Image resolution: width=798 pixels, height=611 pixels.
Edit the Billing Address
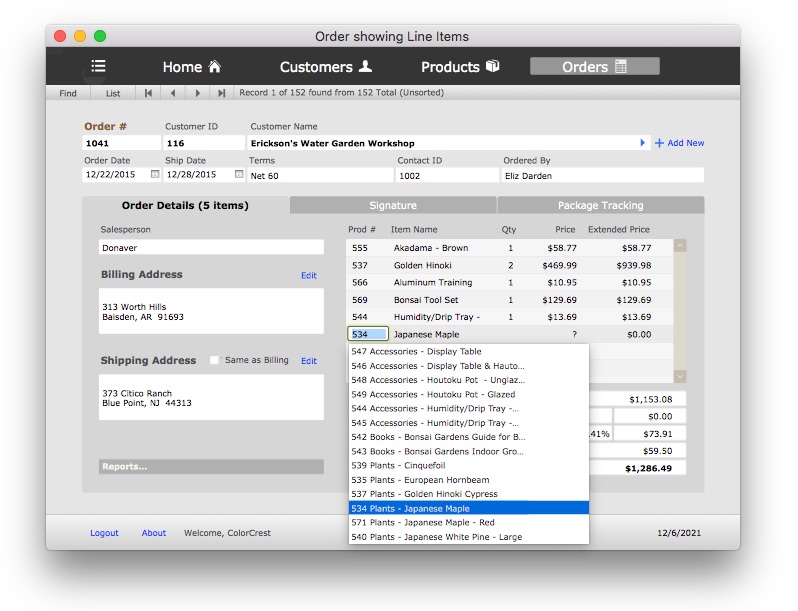[308, 275]
